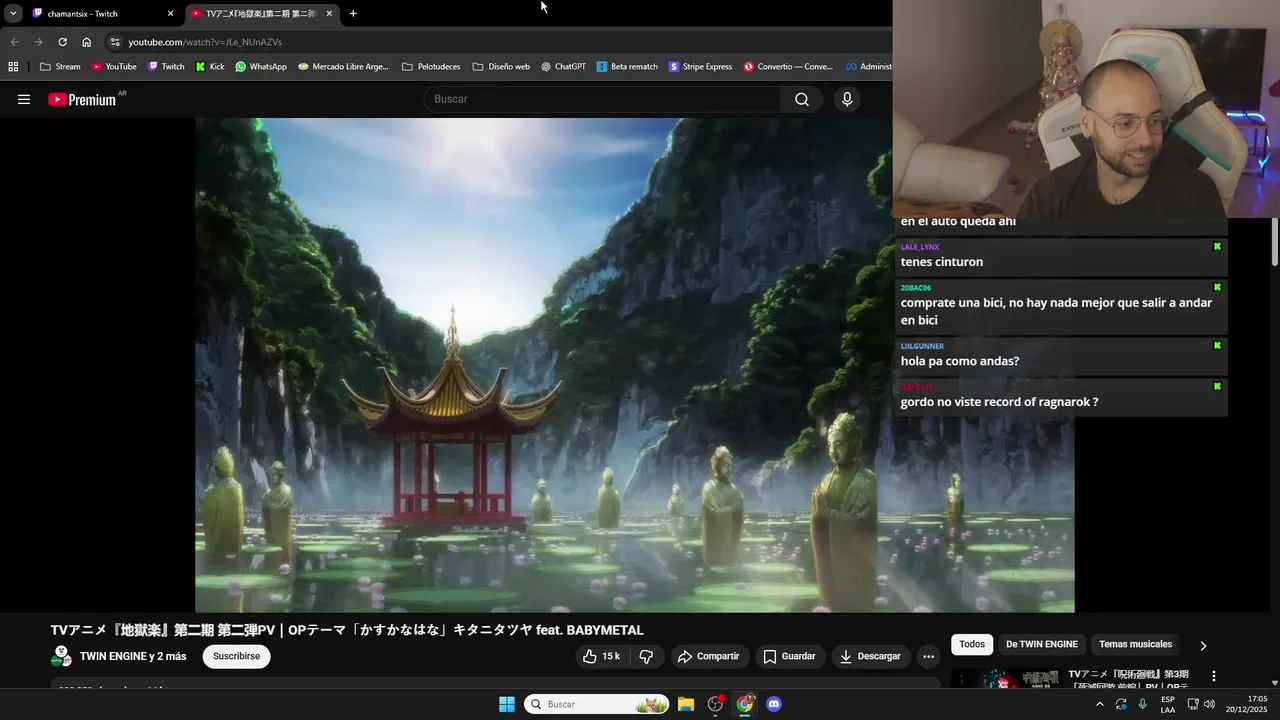Select the Temas musicales chip
Screen dimensions: 1280x720
1135,644
